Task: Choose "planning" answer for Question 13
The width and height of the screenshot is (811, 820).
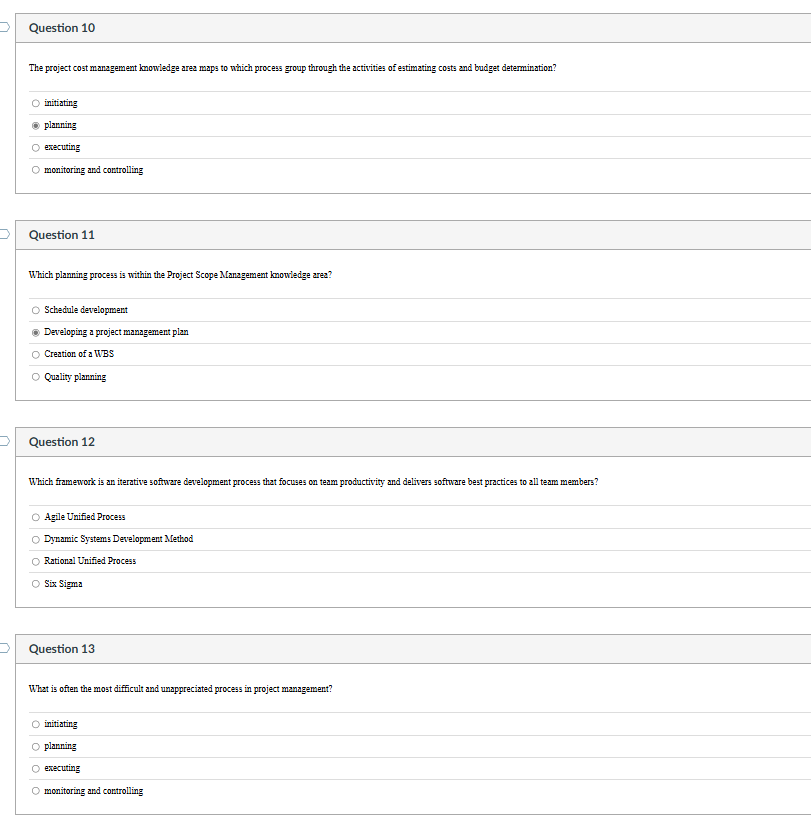Action: tap(35, 745)
